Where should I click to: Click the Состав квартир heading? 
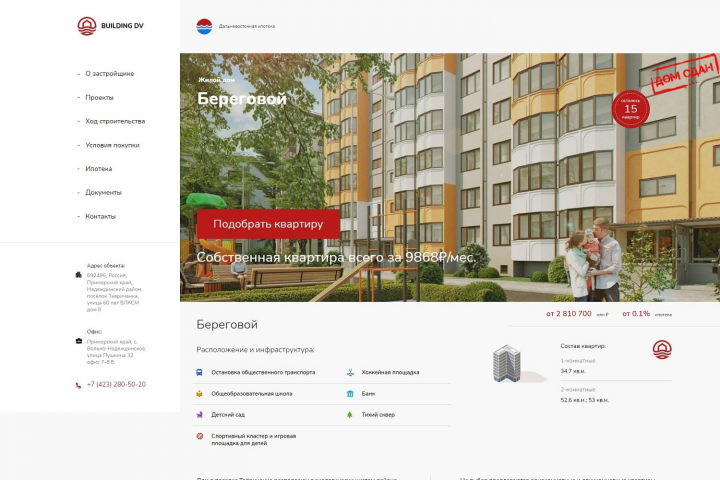(x=583, y=346)
